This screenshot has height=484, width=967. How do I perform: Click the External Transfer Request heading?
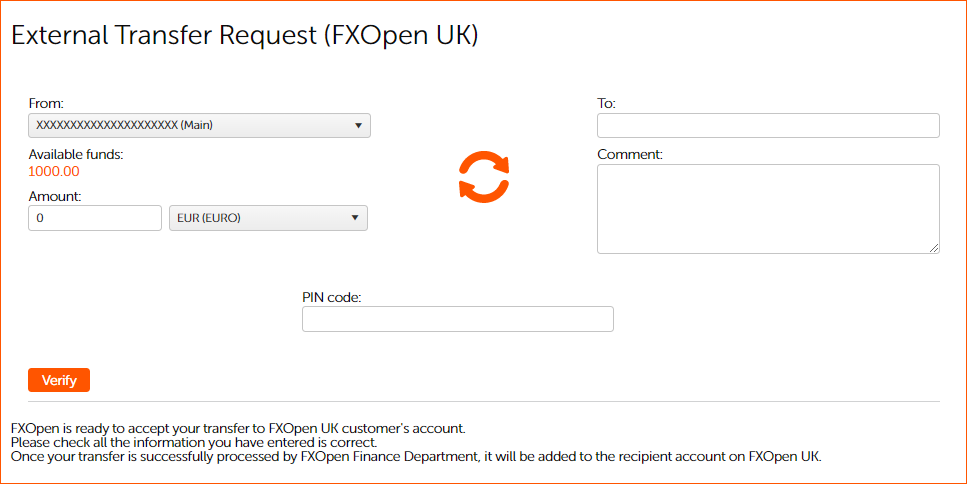pyautogui.click(x=245, y=36)
